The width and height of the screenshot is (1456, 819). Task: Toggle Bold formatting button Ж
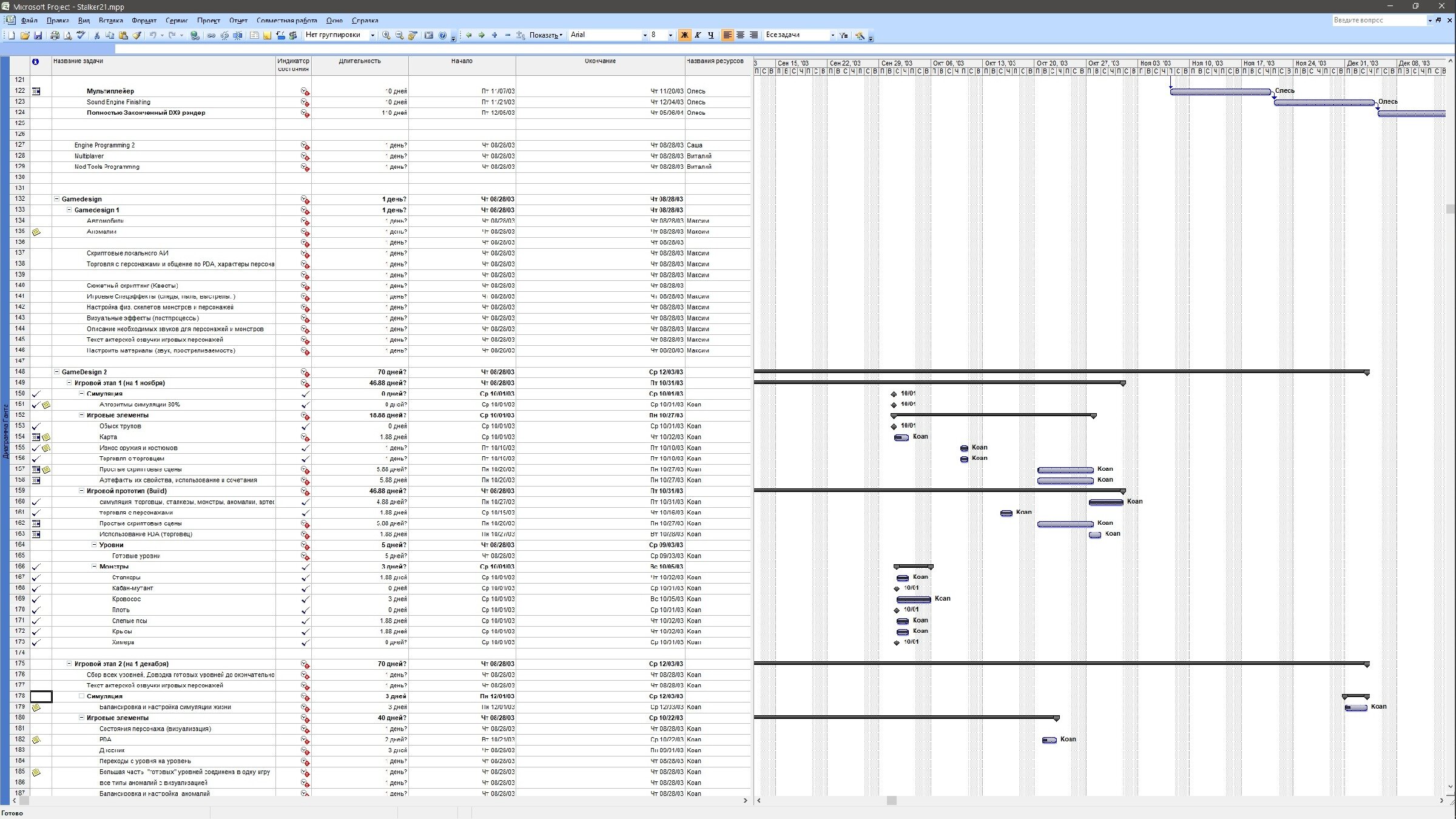tap(684, 35)
